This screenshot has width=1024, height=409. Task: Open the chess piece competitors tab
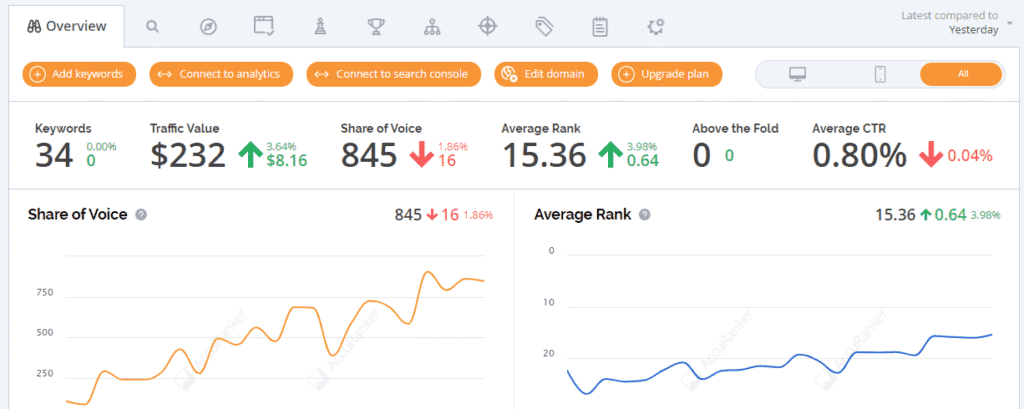320,26
